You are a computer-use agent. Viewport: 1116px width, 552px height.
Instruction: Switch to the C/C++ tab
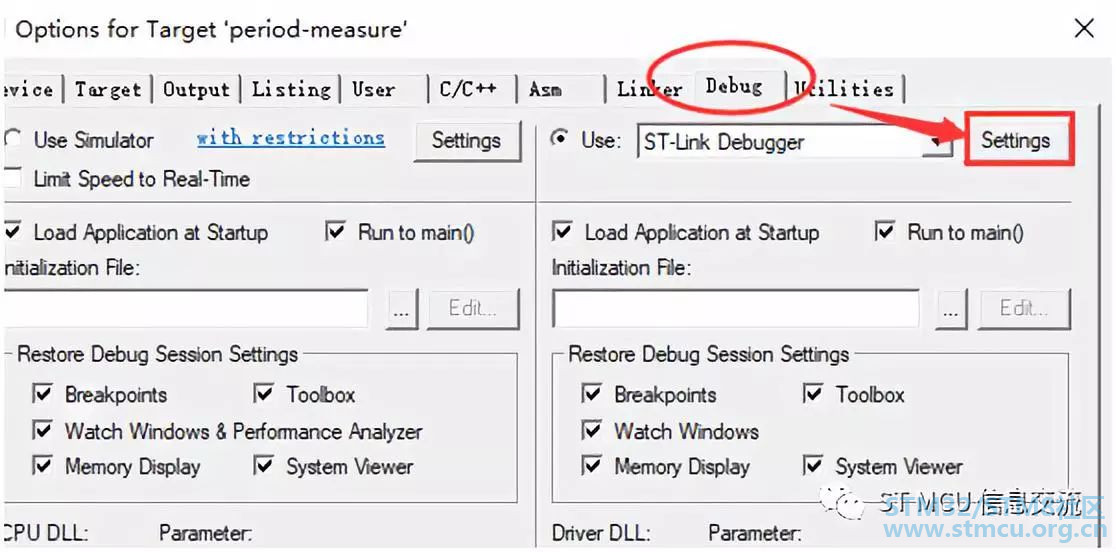[468, 90]
